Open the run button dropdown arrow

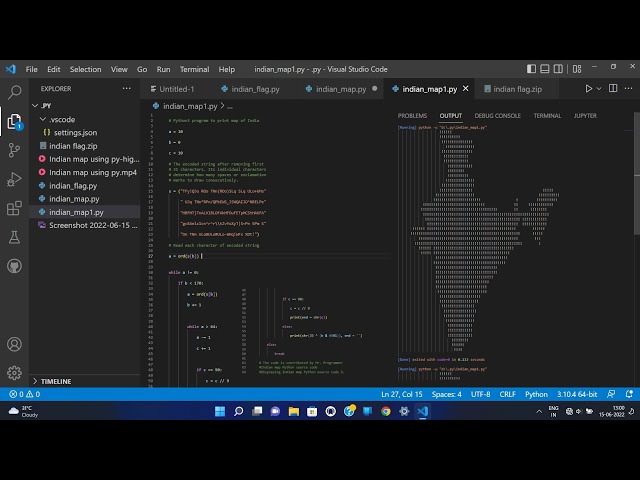[x=599, y=89]
